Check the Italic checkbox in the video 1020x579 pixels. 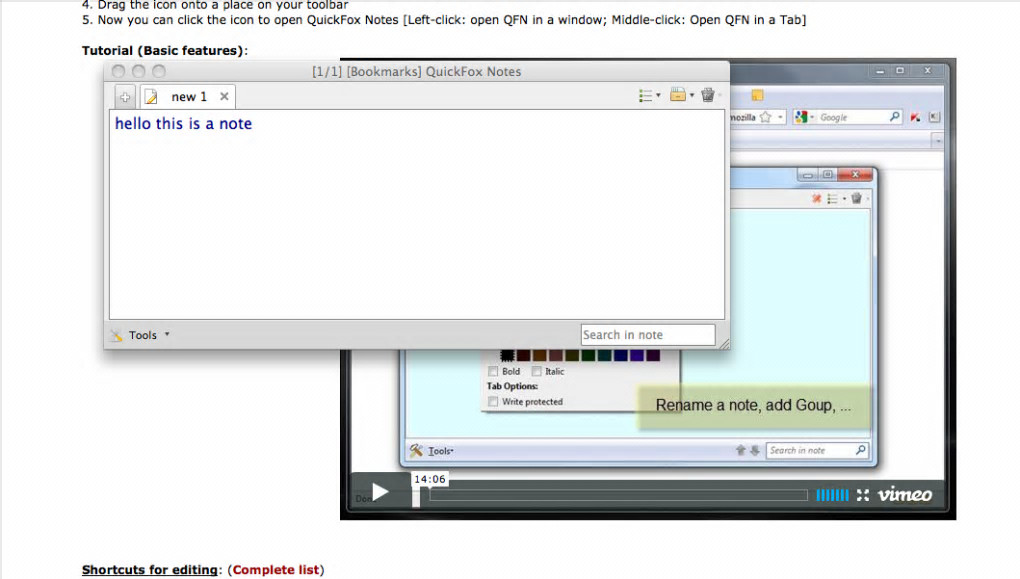tap(536, 371)
